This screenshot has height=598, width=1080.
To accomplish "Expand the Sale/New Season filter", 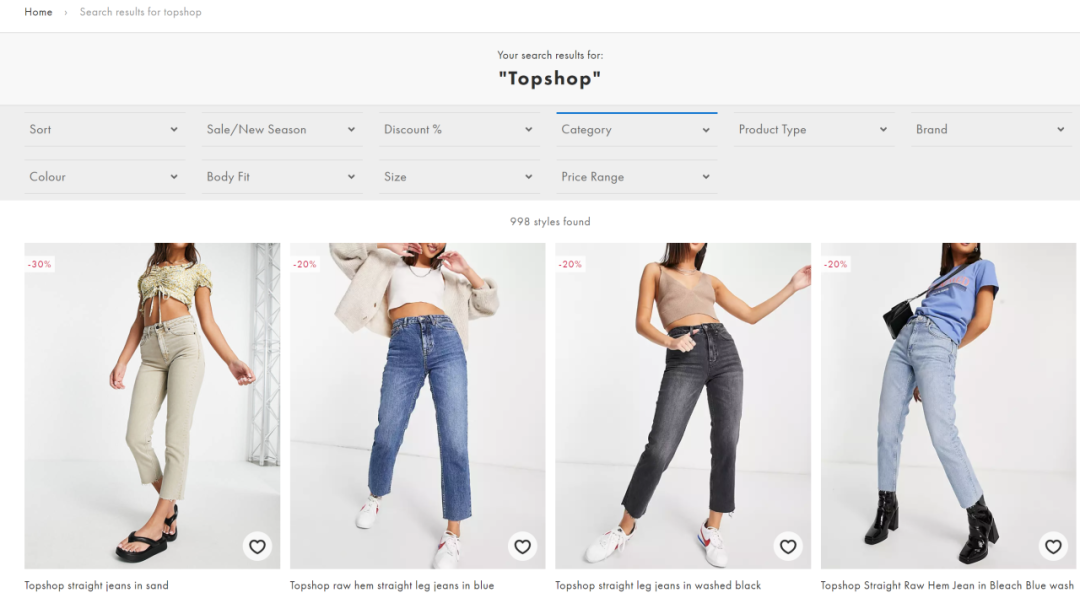I will point(282,130).
